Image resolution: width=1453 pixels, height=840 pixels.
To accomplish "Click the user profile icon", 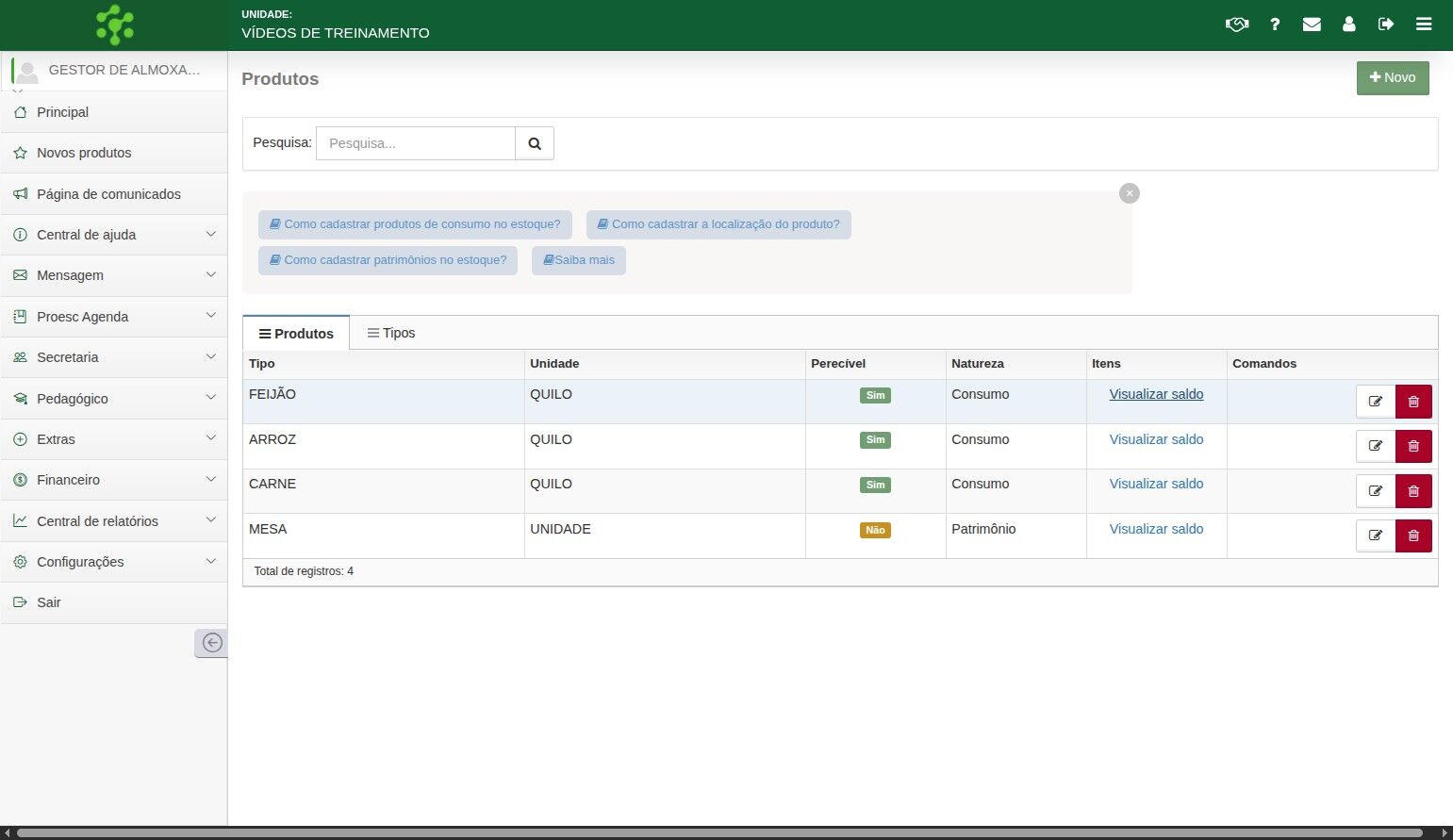I will (x=1349, y=25).
